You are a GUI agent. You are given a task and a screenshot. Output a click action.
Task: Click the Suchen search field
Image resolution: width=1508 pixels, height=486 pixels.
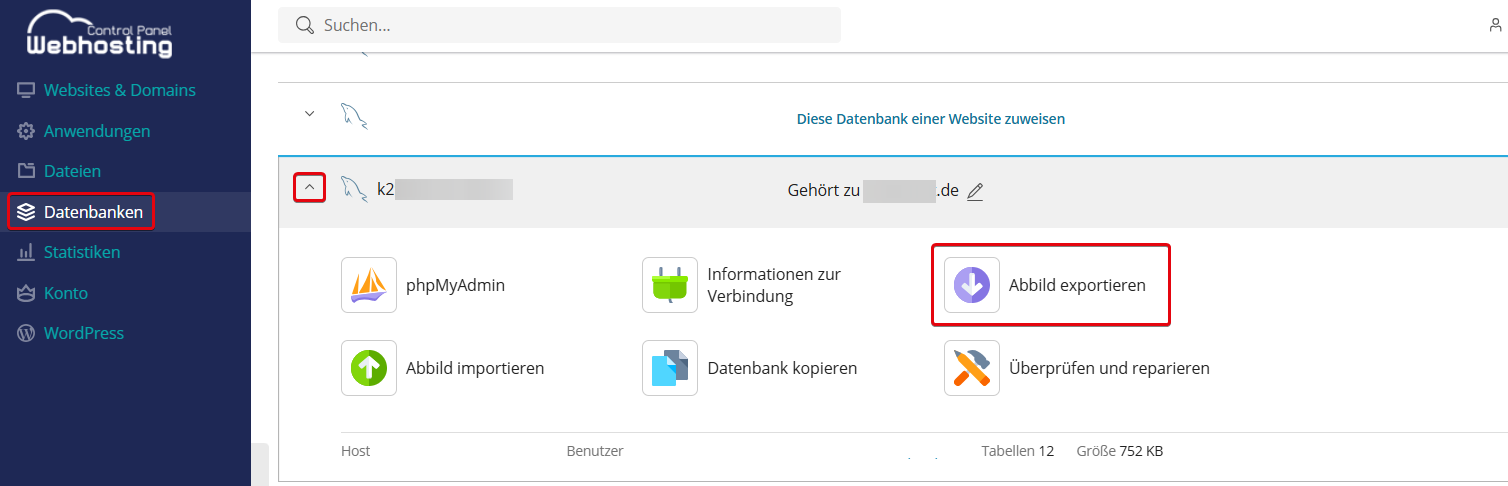(x=560, y=25)
